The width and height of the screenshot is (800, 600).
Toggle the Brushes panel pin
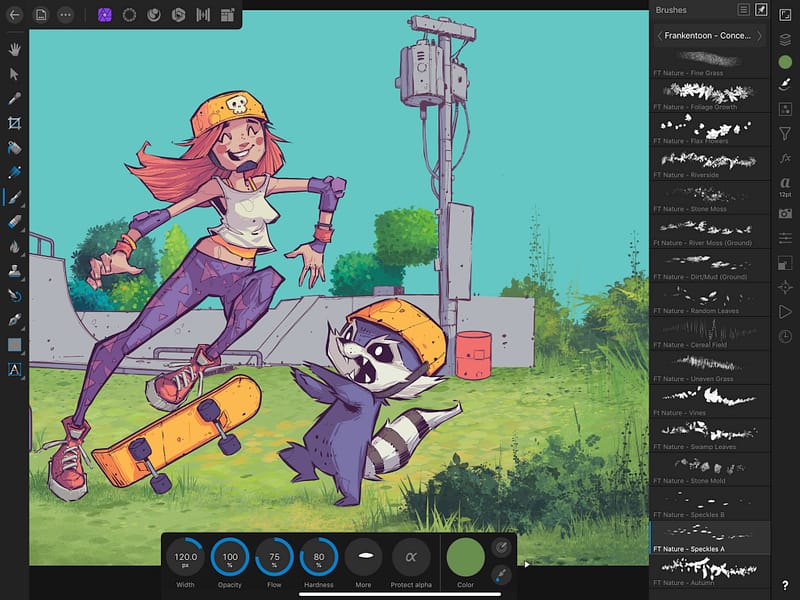[761, 10]
